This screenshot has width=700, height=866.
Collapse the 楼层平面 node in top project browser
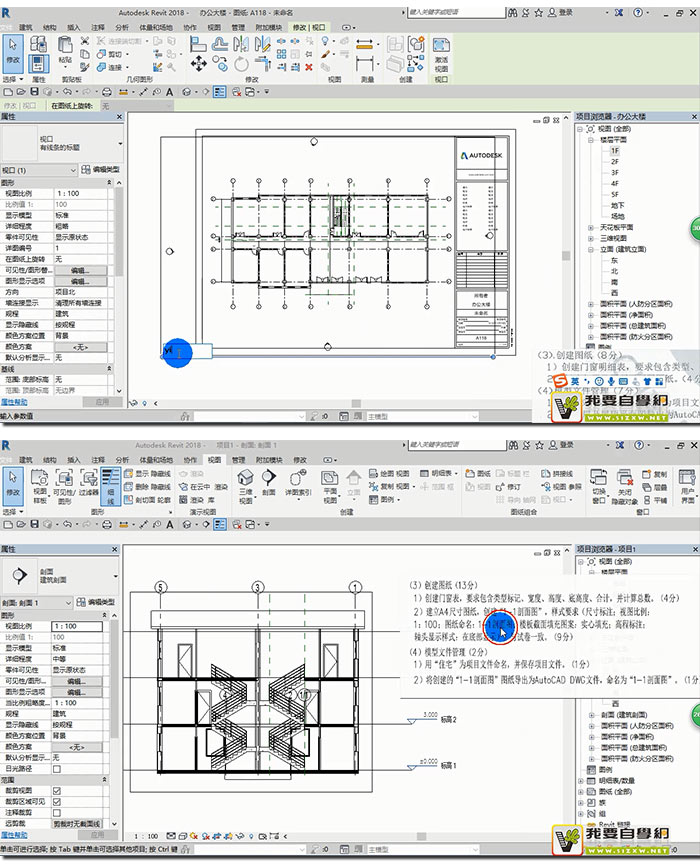click(591, 140)
